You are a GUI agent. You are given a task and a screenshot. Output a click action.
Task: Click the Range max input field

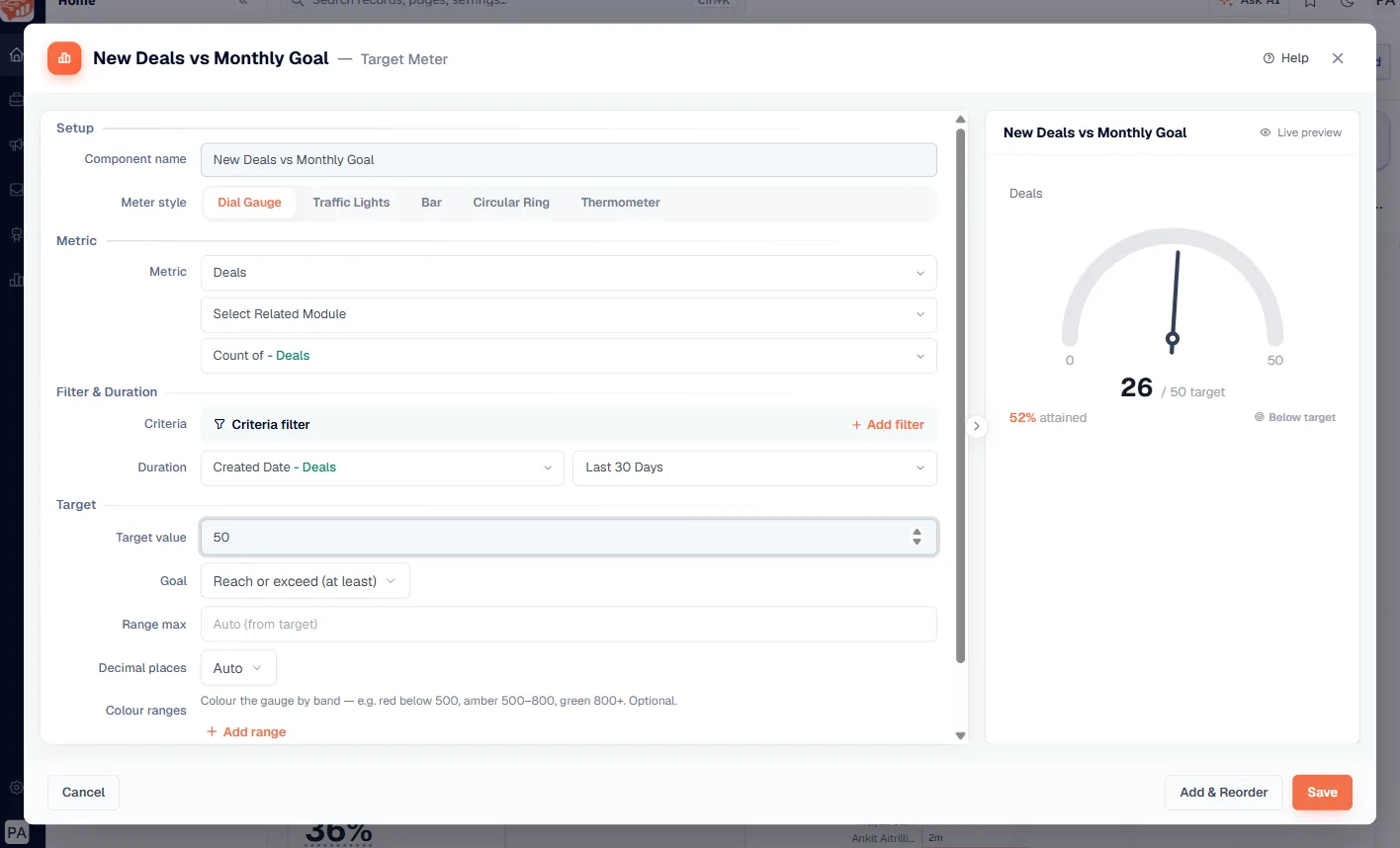(x=569, y=625)
